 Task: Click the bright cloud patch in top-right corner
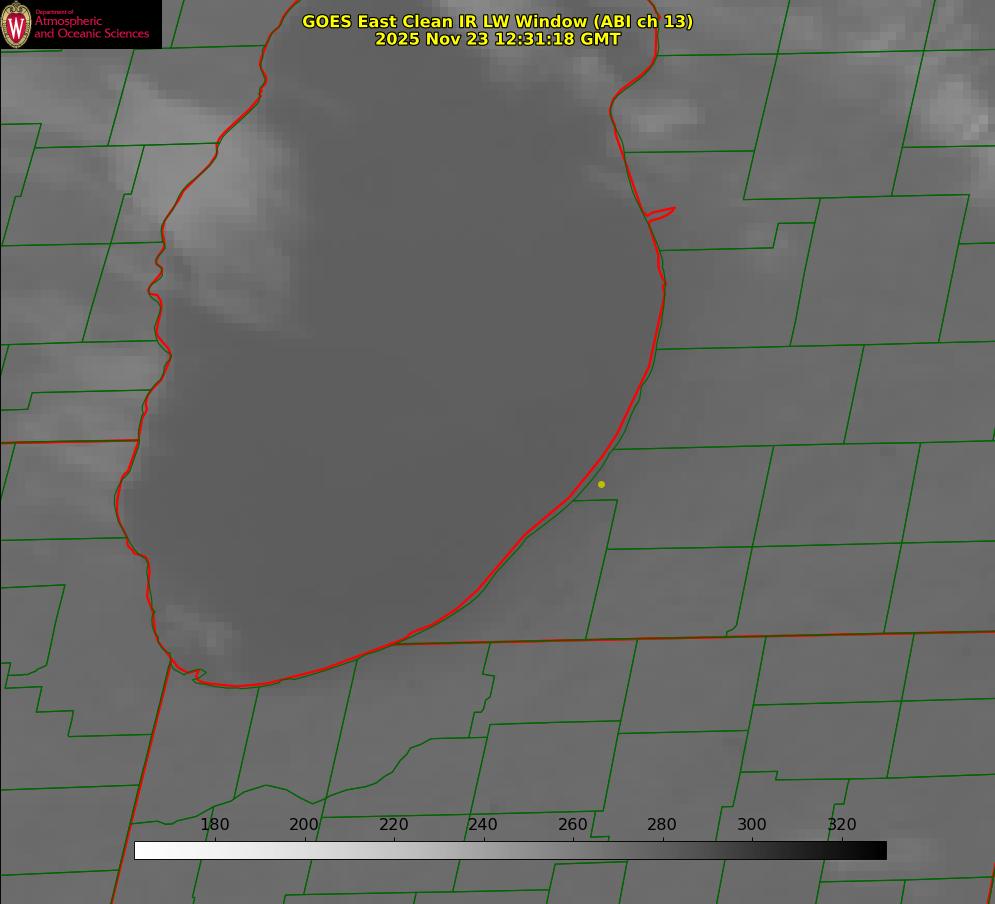pos(955,110)
